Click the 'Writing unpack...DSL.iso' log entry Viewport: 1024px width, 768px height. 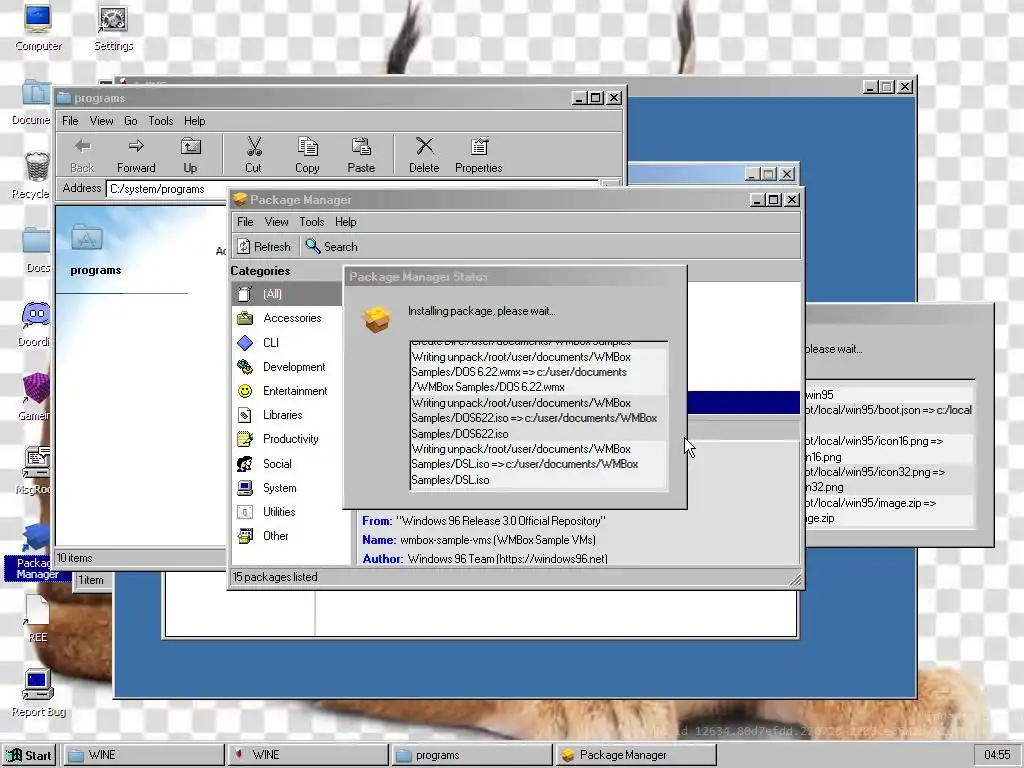click(539, 464)
